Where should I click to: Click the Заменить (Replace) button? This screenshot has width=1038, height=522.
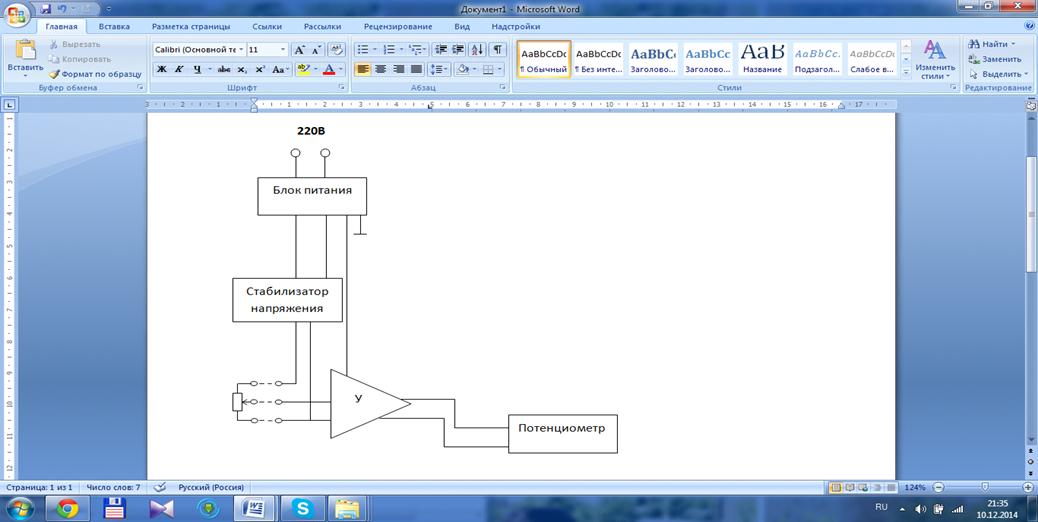pyautogui.click(x=994, y=59)
